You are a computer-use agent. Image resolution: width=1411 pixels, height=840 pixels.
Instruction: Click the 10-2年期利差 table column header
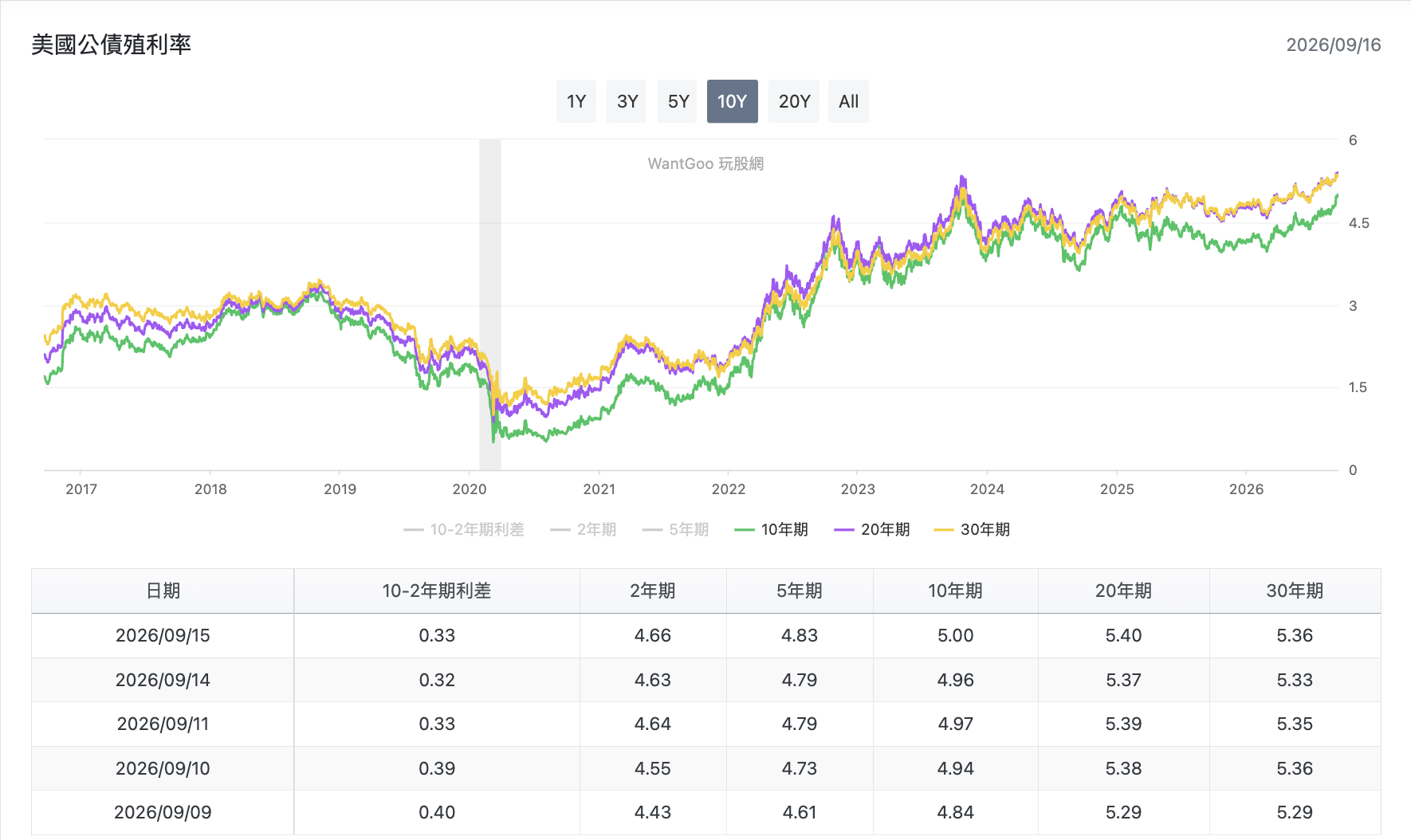click(437, 591)
